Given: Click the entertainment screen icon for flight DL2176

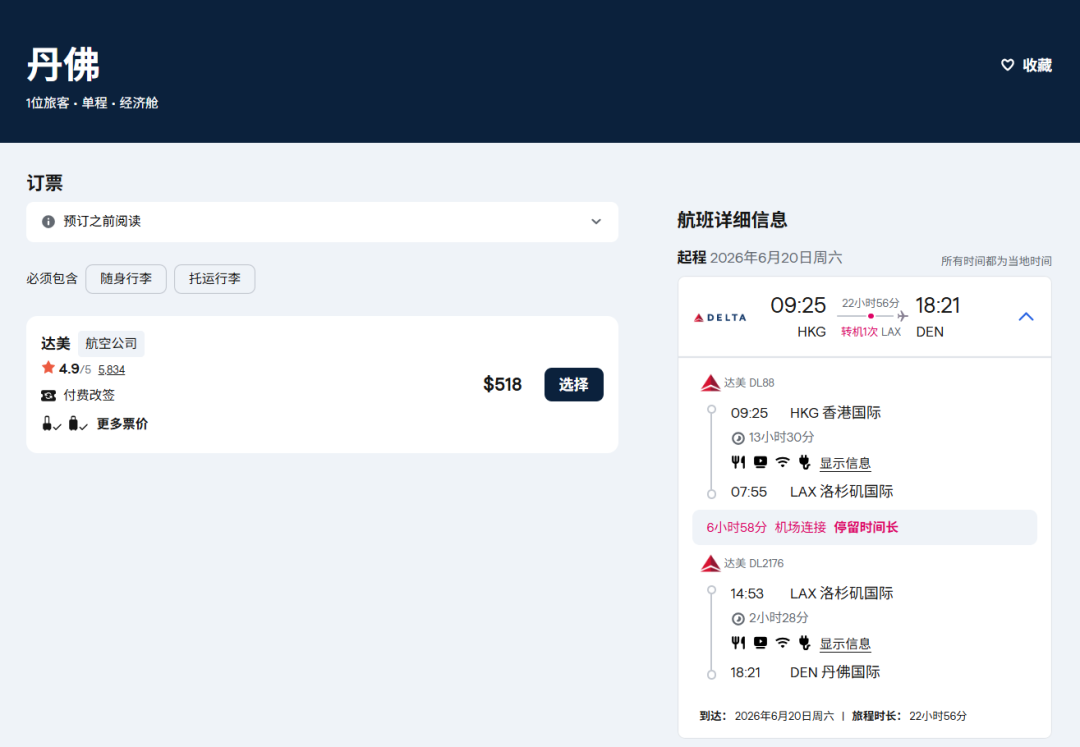Looking at the screenshot, I should pos(760,643).
